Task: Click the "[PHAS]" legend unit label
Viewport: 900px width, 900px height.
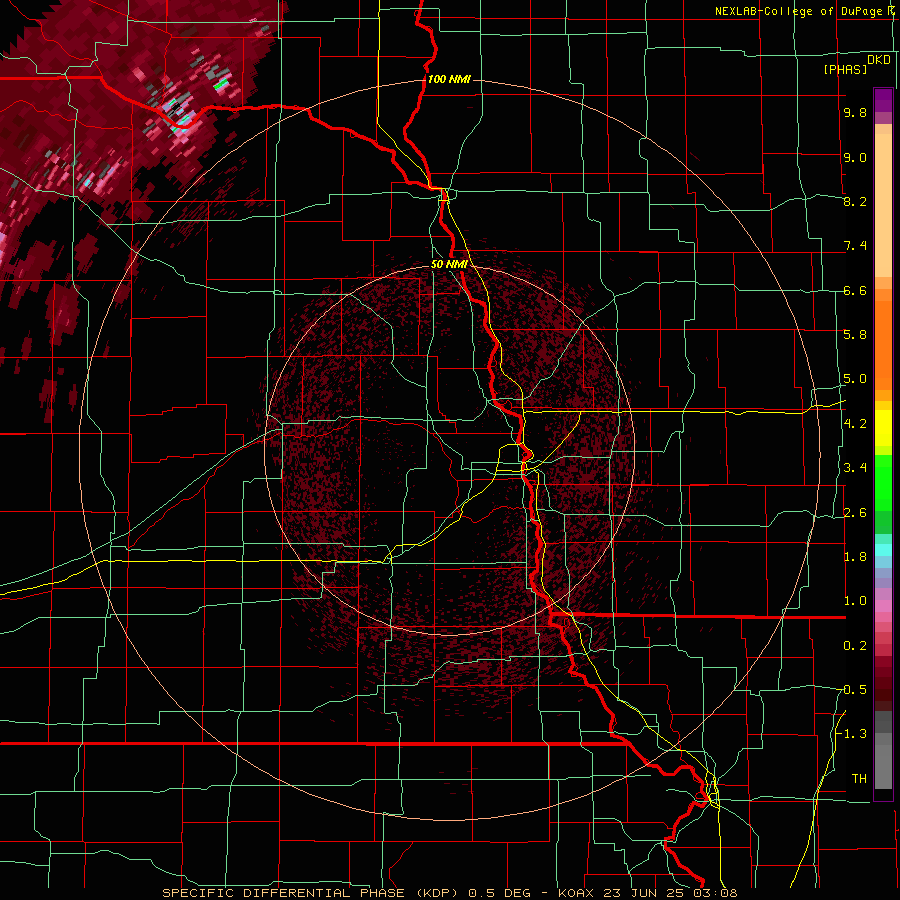Action: [845, 69]
